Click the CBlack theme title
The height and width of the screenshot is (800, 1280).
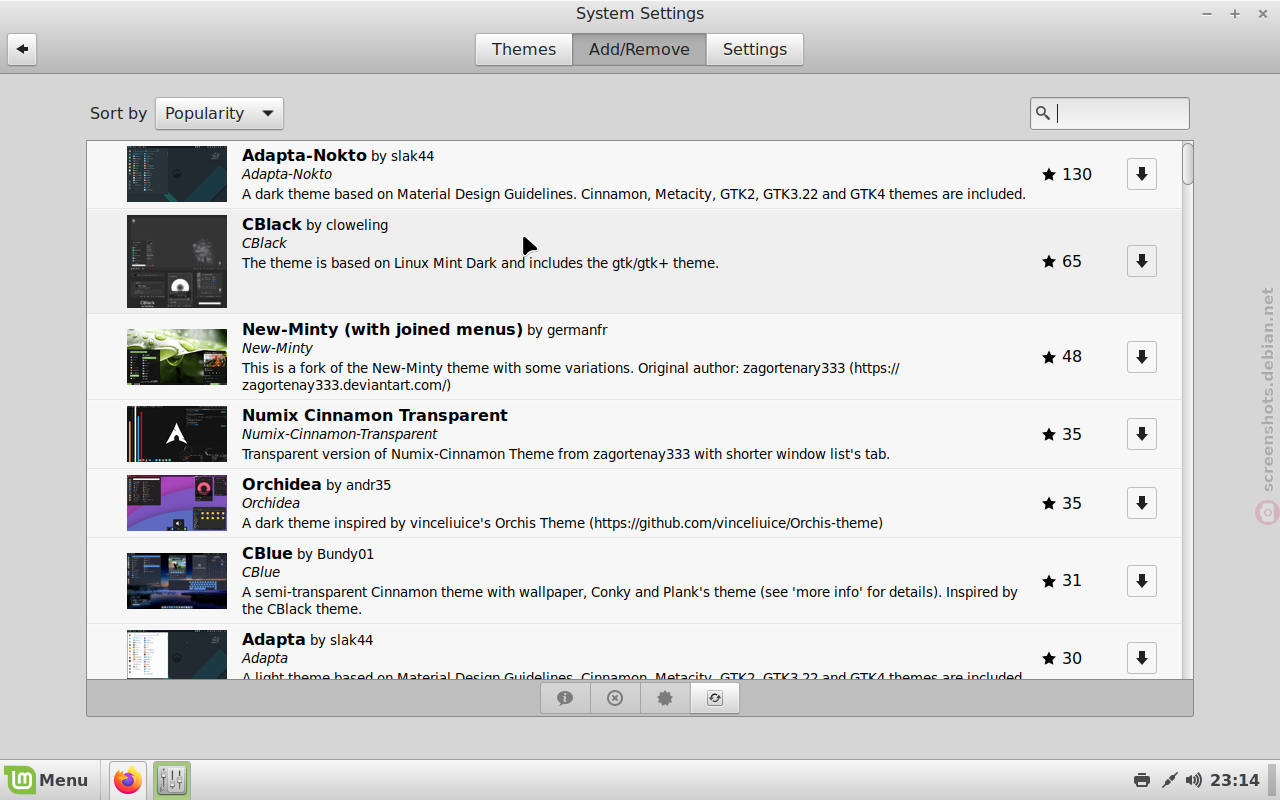point(272,225)
